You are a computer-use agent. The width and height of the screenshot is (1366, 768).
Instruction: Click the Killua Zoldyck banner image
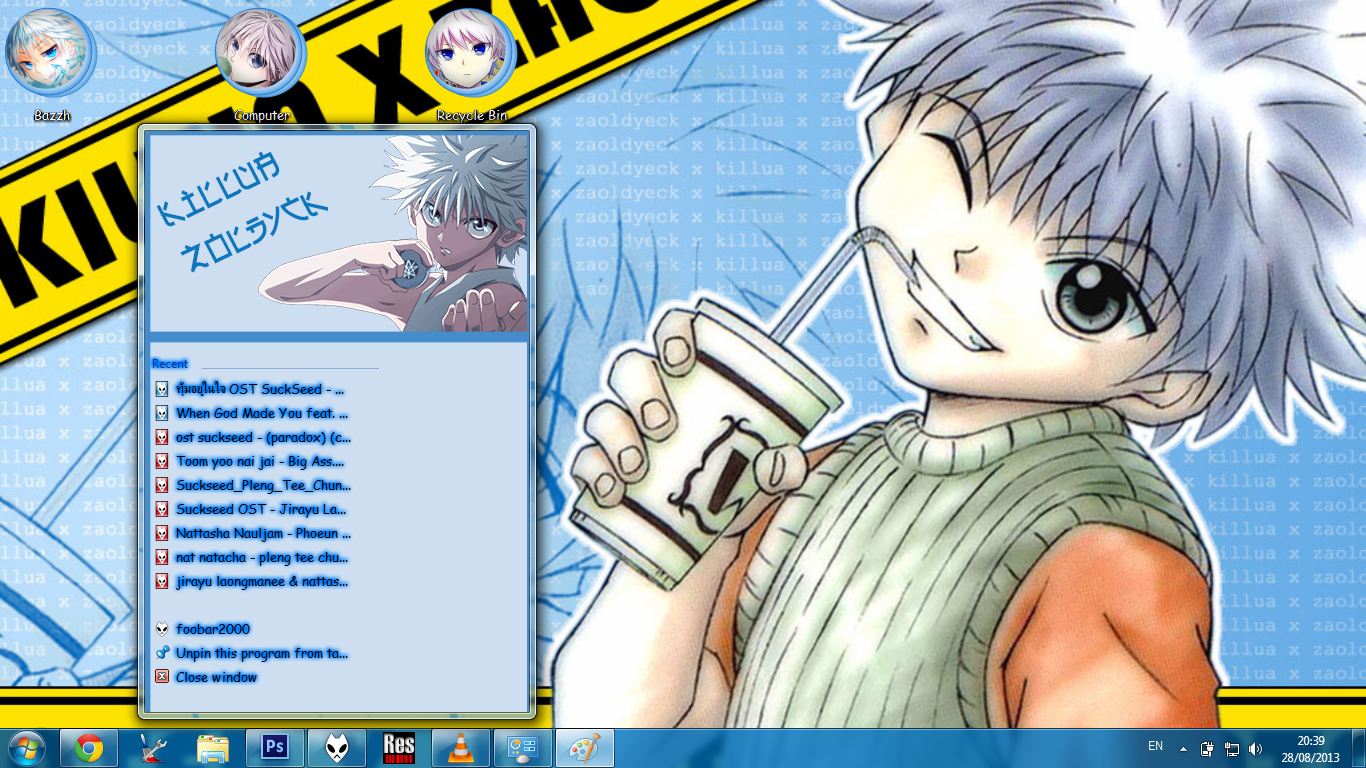338,234
